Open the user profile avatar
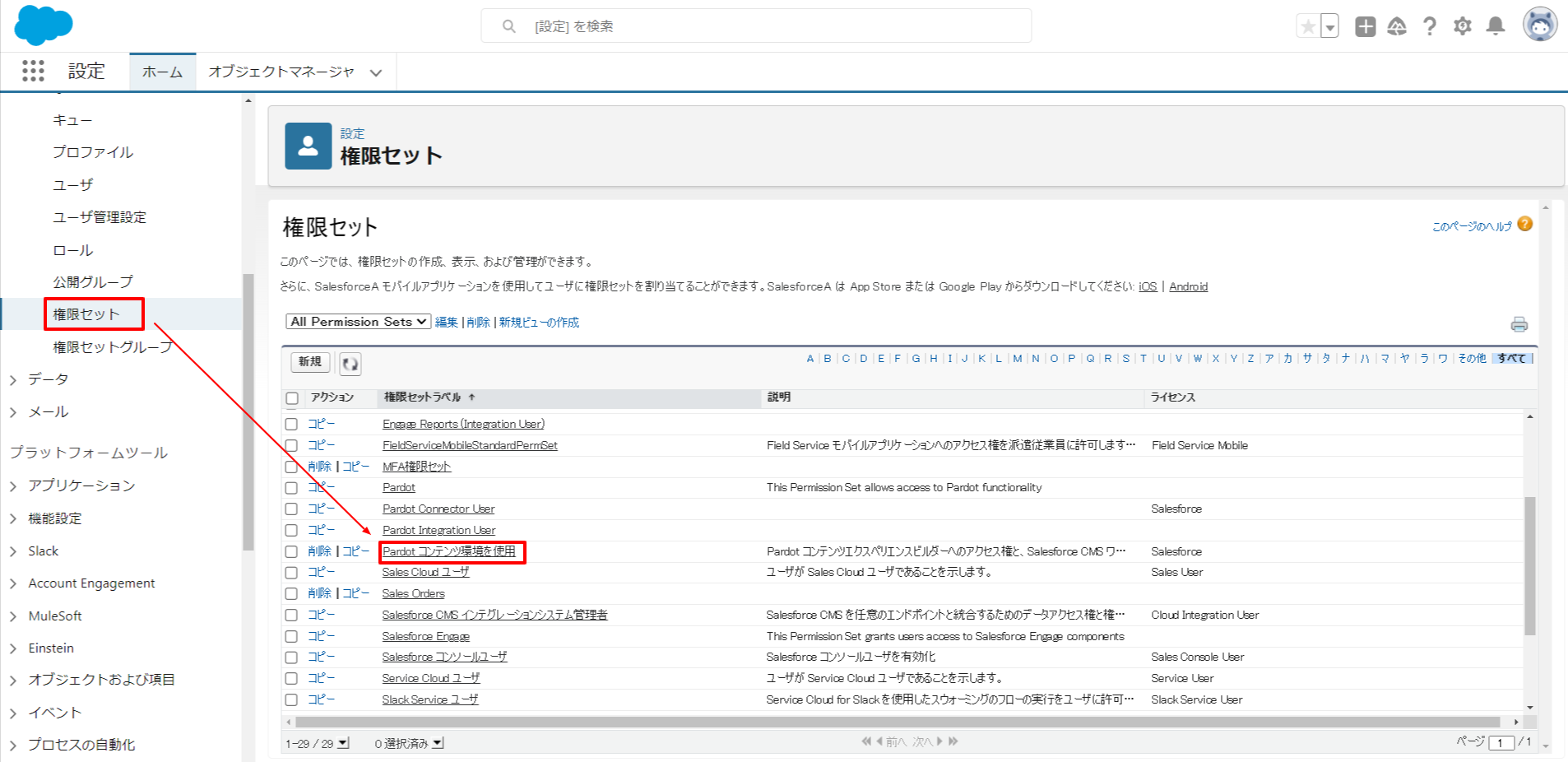1568x762 pixels. click(1539, 25)
